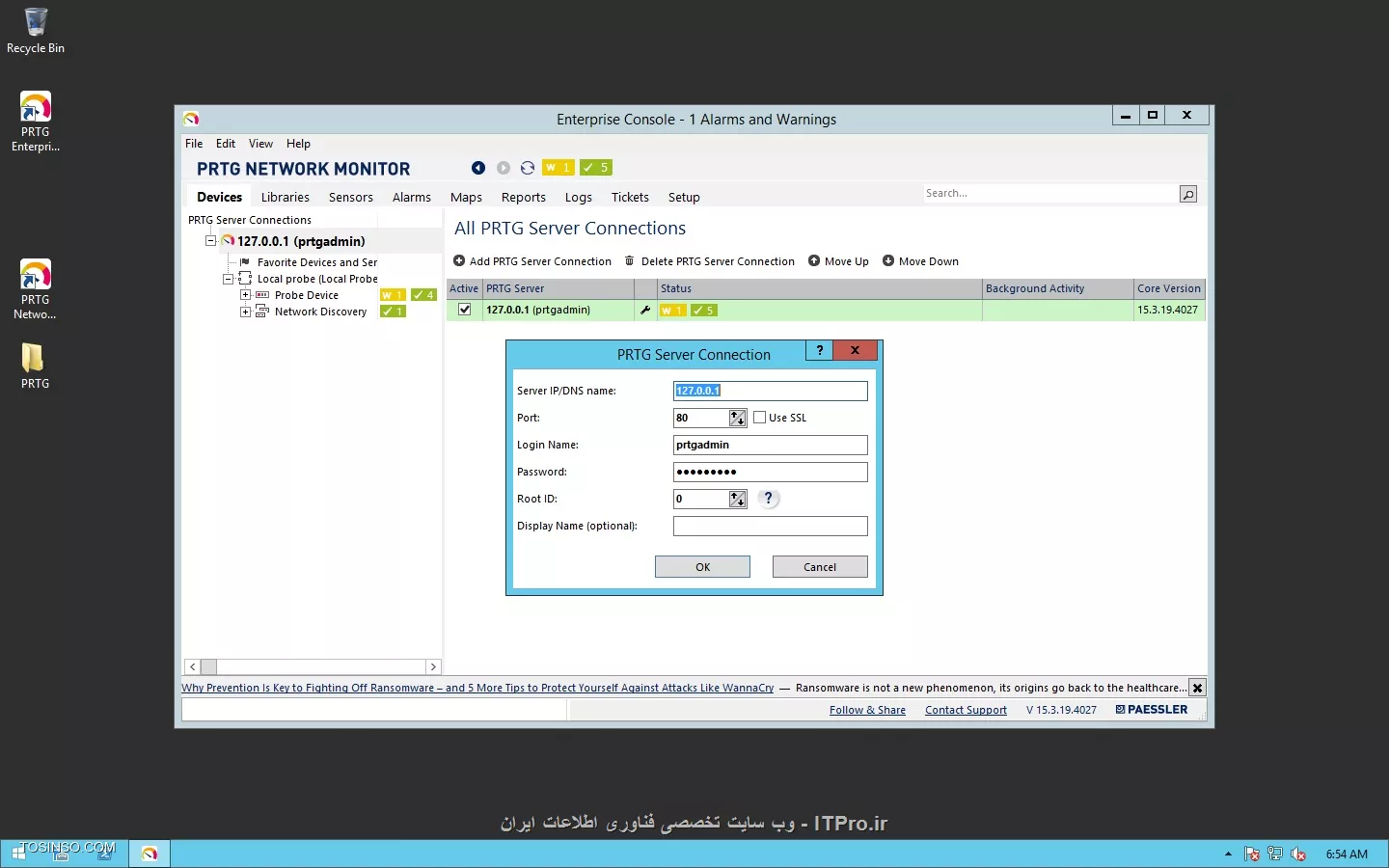Collapse the Local probe tree node
The height and width of the screenshot is (868, 1389).
pyautogui.click(x=229, y=279)
